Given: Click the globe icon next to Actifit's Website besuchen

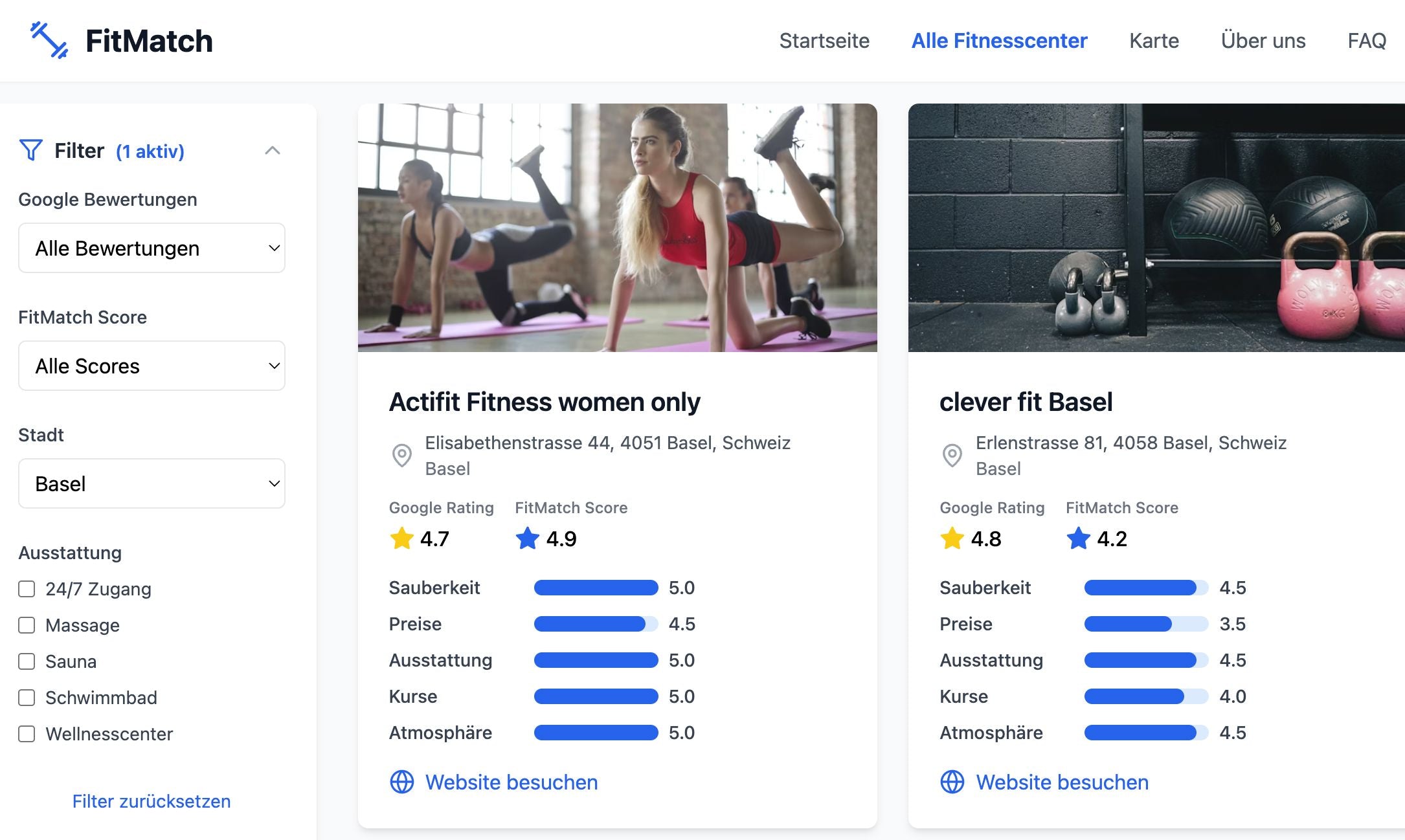Looking at the screenshot, I should pyautogui.click(x=401, y=782).
